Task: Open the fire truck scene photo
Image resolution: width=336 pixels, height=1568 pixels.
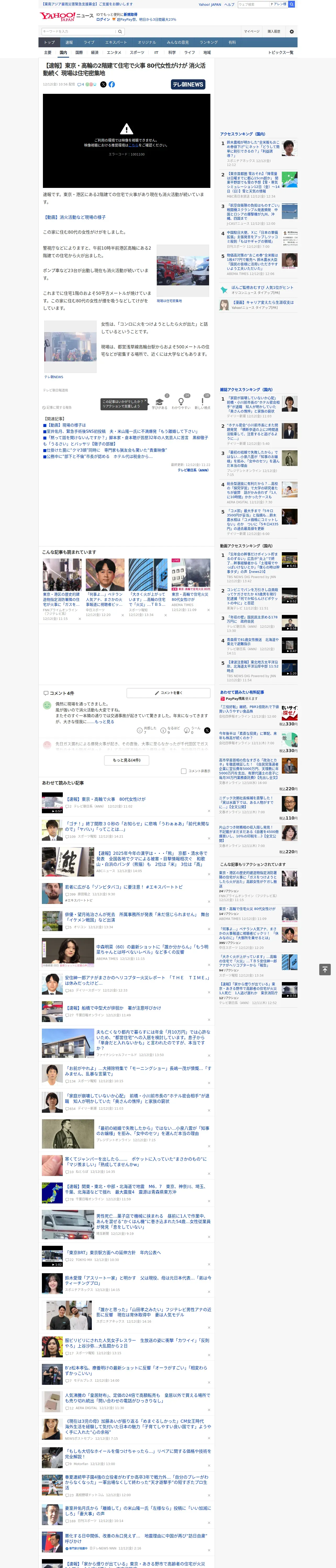Action: pyautogui.click(x=182, y=271)
